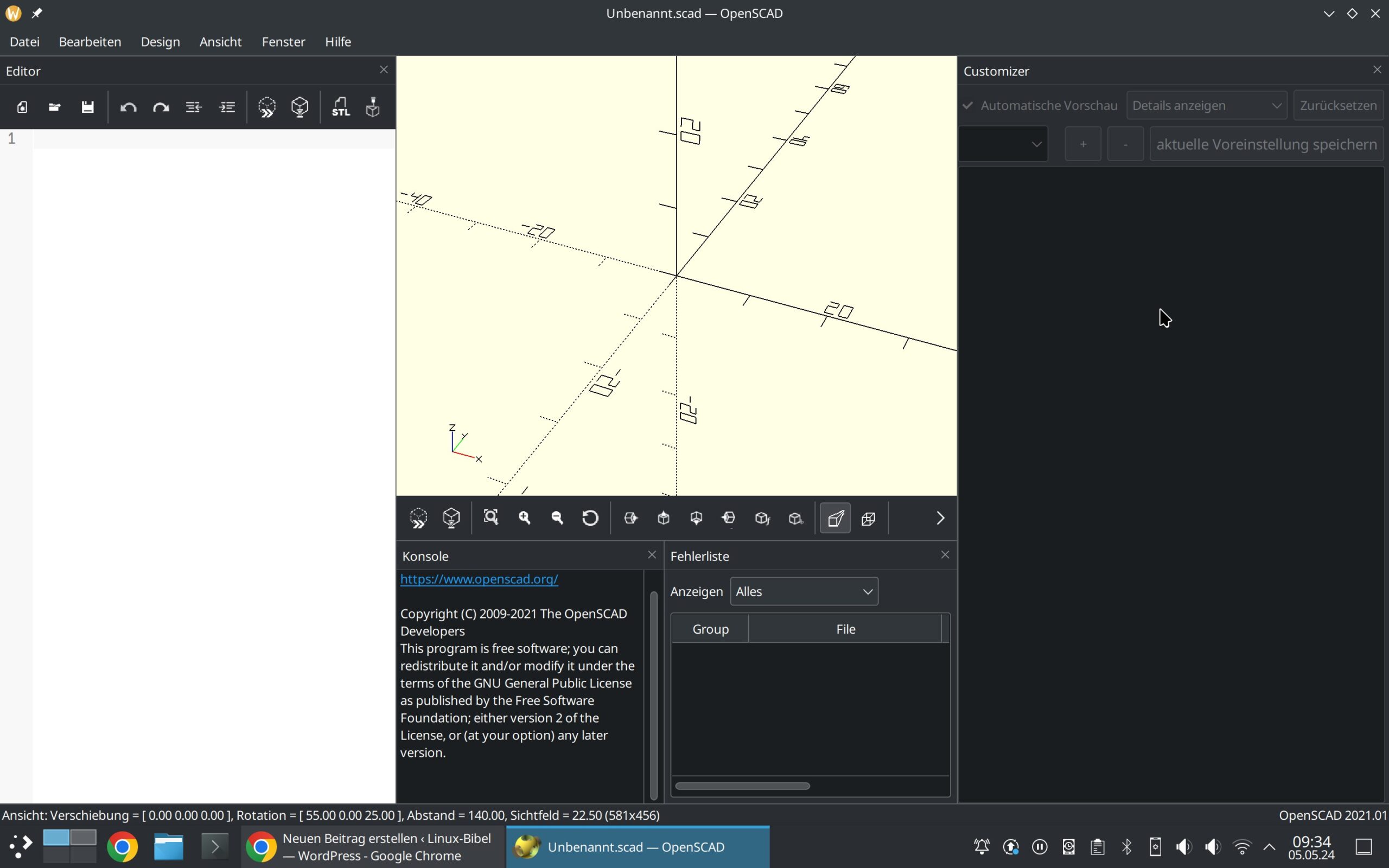Image resolution: width=1389 pixels, height=868 pixels.
Task: Click into line 1 of the Editor
Action: pos(214,139)
